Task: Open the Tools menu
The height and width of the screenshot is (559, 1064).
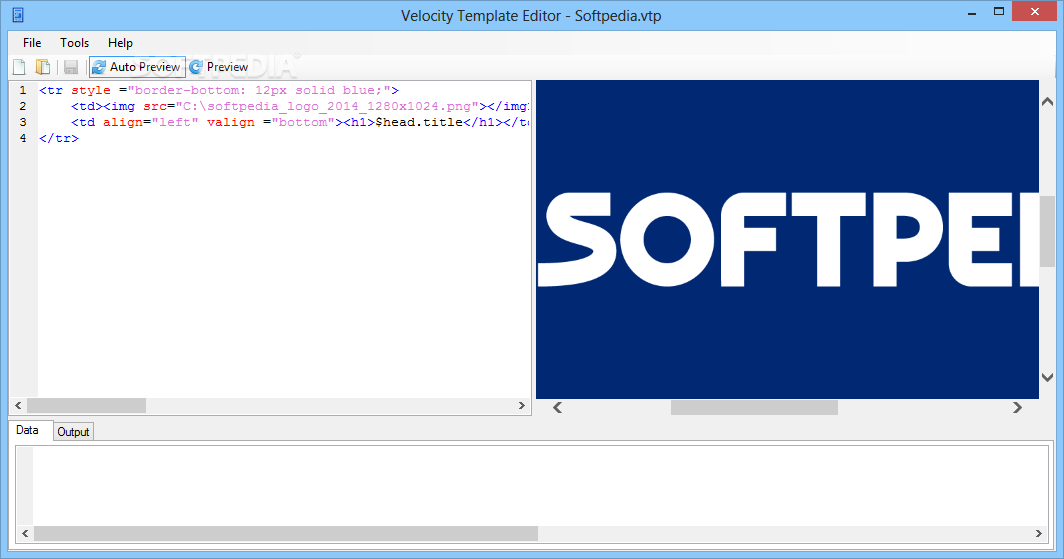Action: point(75,43)
